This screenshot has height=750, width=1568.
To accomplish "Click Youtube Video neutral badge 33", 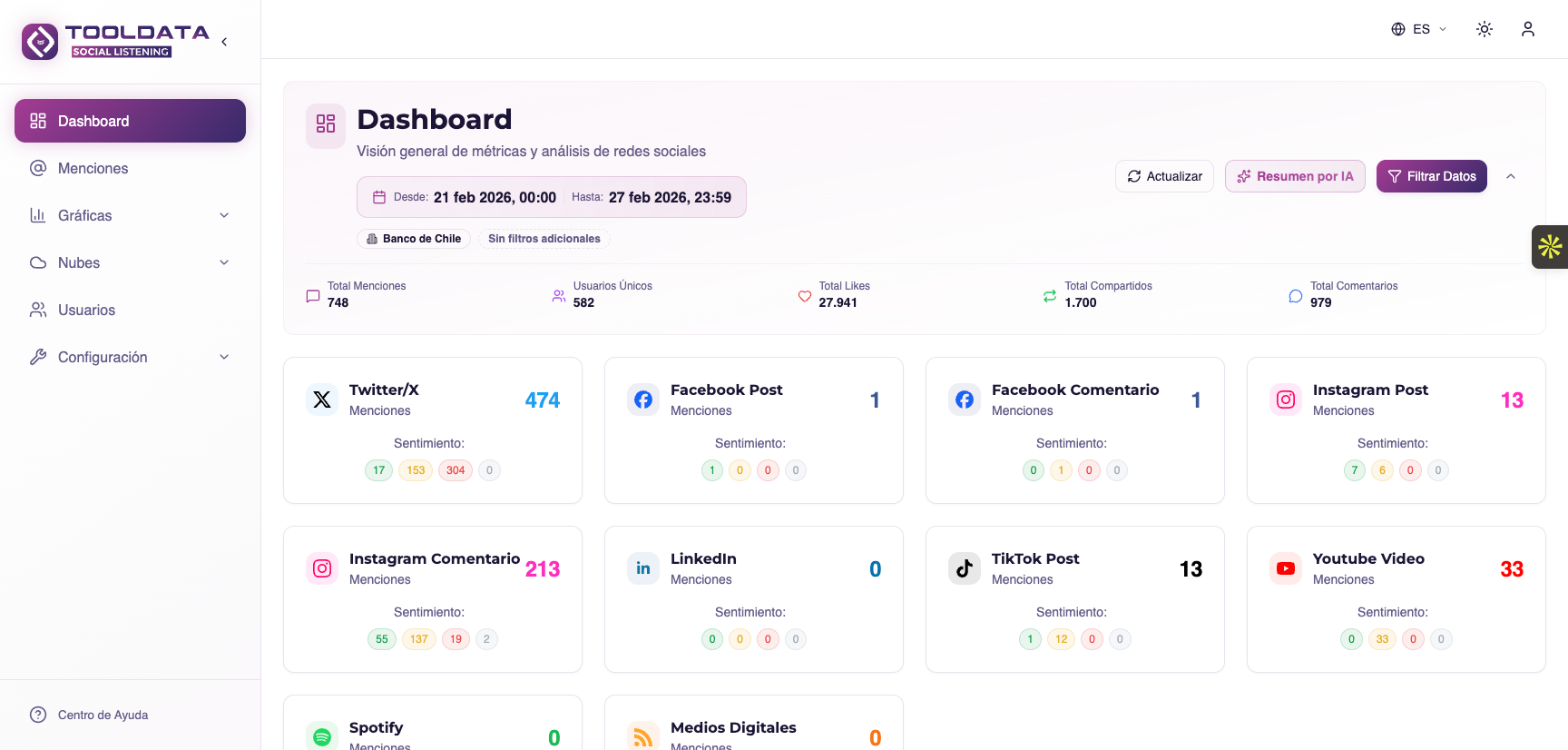I will click(1382, 639).
